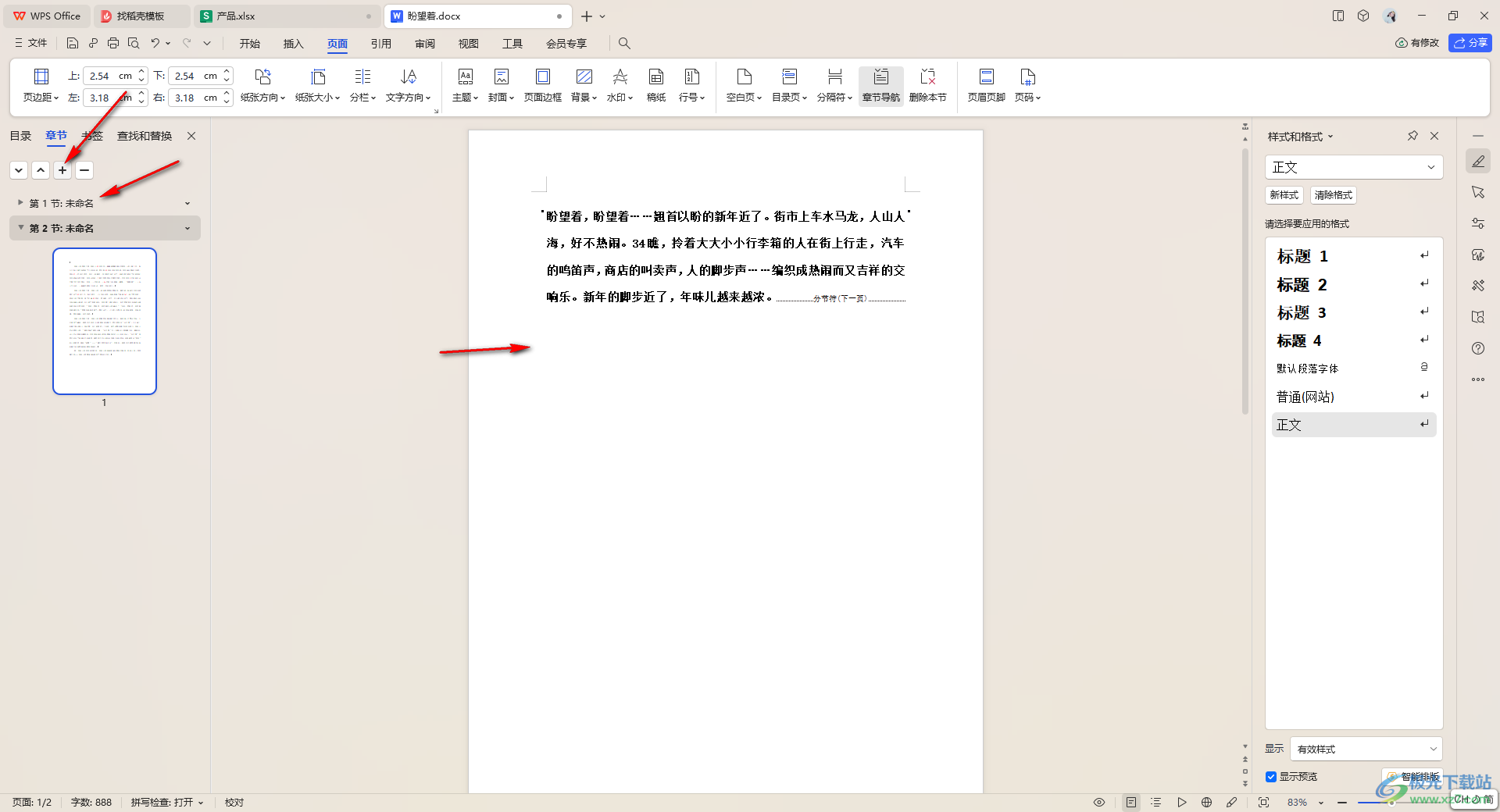
Task: Click the 稿纸 manuscript paper tool
Action: click(656, 85)
